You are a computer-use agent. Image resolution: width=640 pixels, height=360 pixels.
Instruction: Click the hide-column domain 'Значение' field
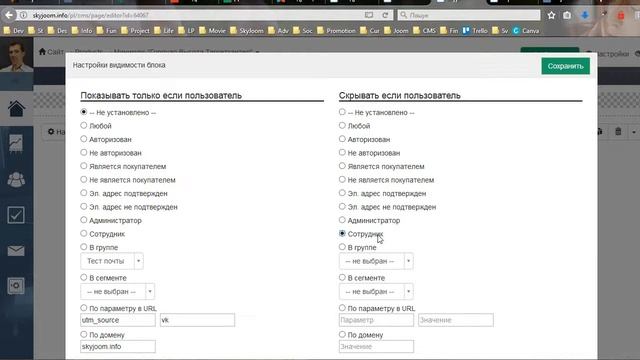point(376,346)
